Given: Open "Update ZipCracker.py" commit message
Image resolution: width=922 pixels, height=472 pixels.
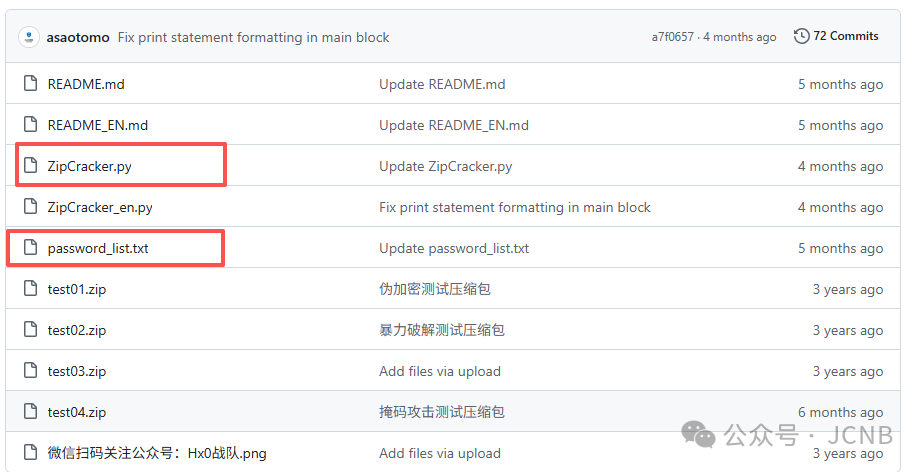Looking at the screenshot, I should click(445, 166).
